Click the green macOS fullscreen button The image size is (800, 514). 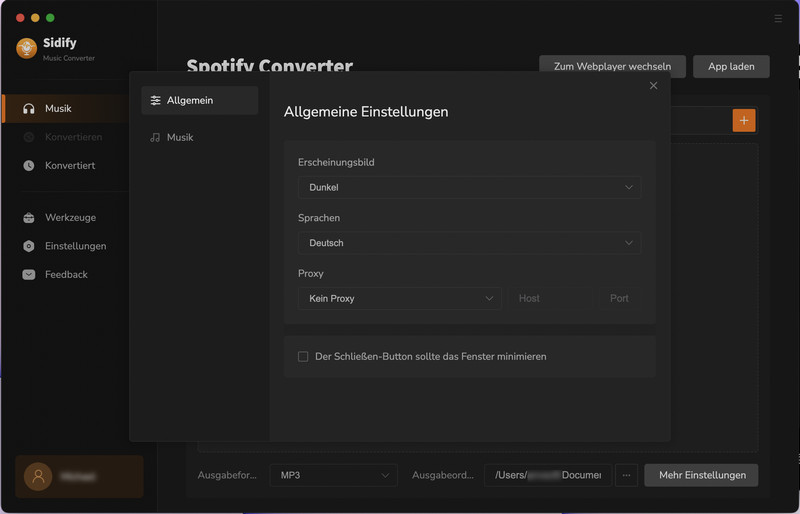[50, 18]
